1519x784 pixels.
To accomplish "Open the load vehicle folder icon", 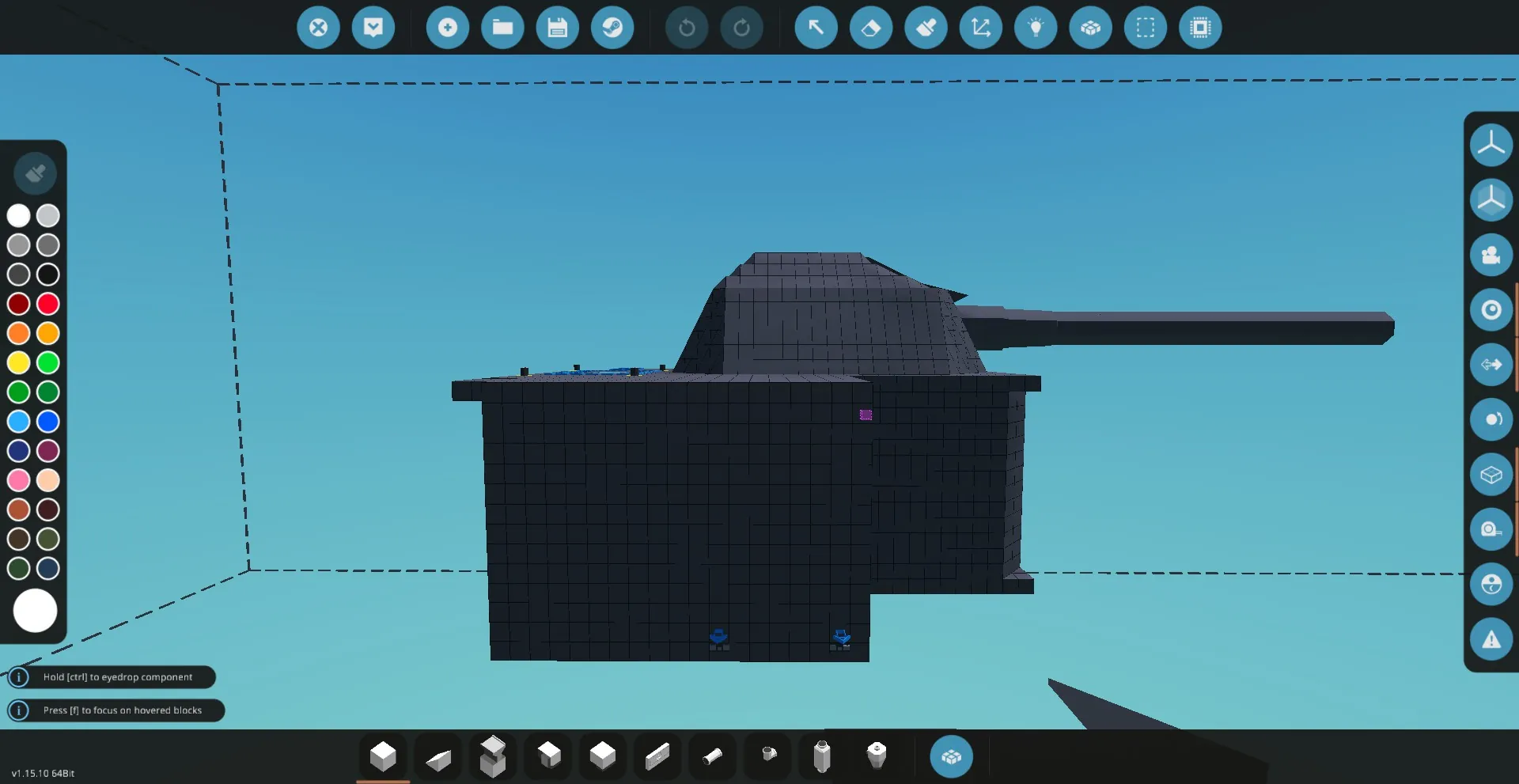I will coord(502,28).
